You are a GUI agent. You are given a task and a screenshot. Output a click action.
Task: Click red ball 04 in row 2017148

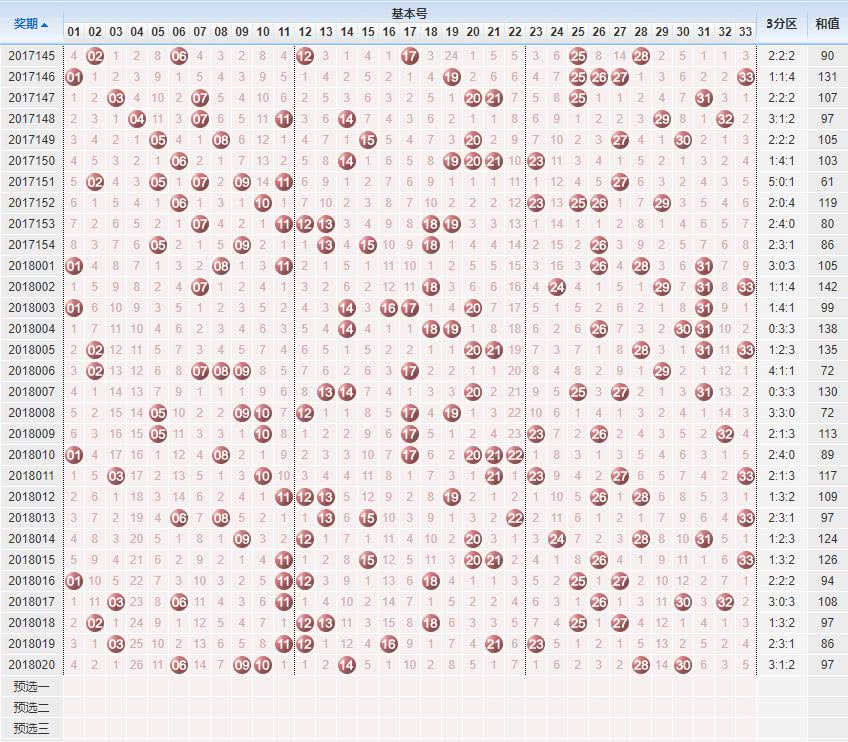point(137,119)
